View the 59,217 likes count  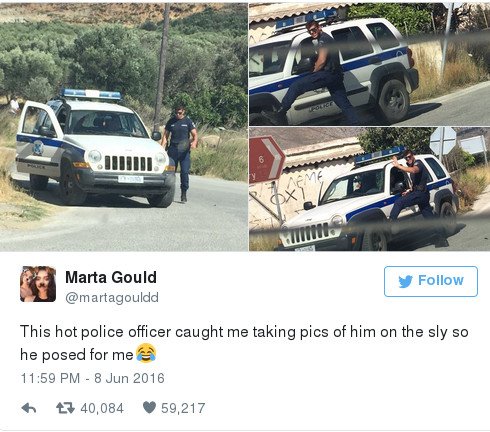pos(183,408)
